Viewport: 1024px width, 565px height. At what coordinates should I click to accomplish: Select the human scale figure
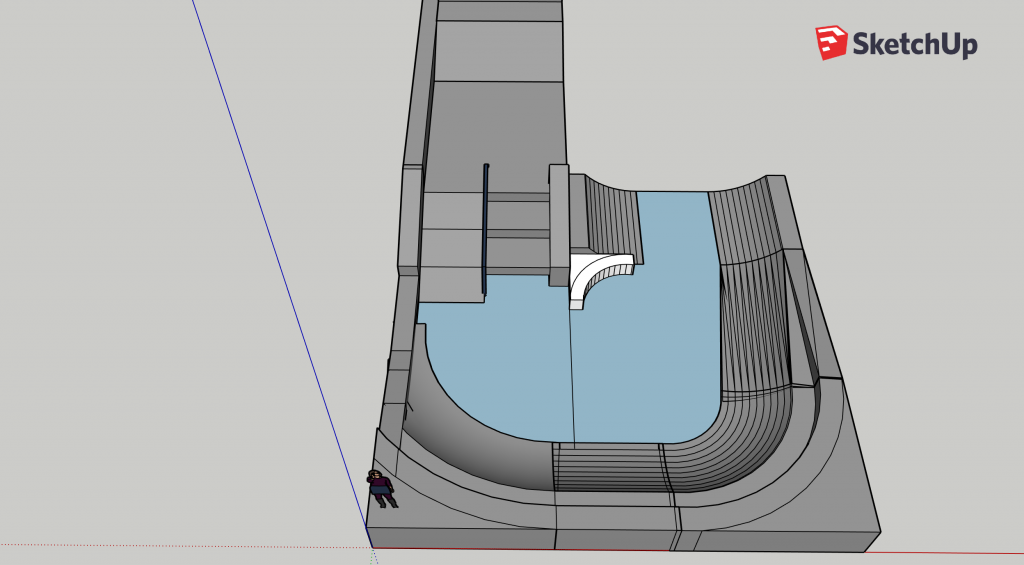381,488
